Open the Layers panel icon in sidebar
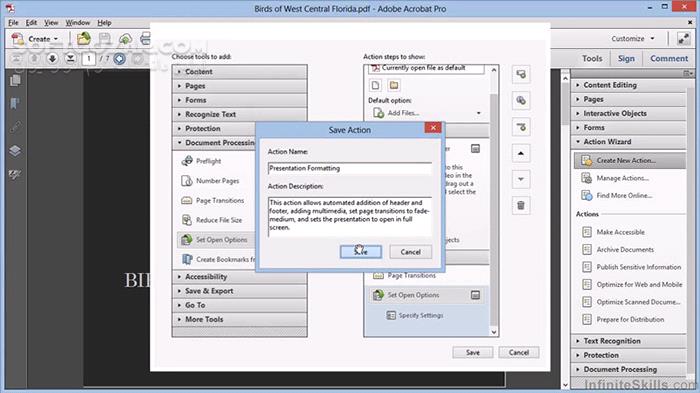The width and height of the screenshot is (700, 393). (15, 151)
